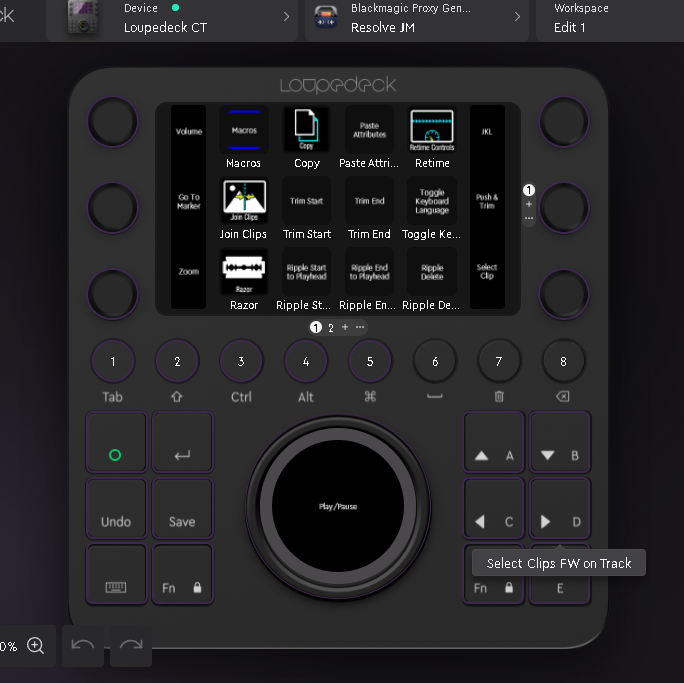The height and width of the screenshot is (683, 684).
Task: Click the redo arrow at bottom
Action: [131, 646]
